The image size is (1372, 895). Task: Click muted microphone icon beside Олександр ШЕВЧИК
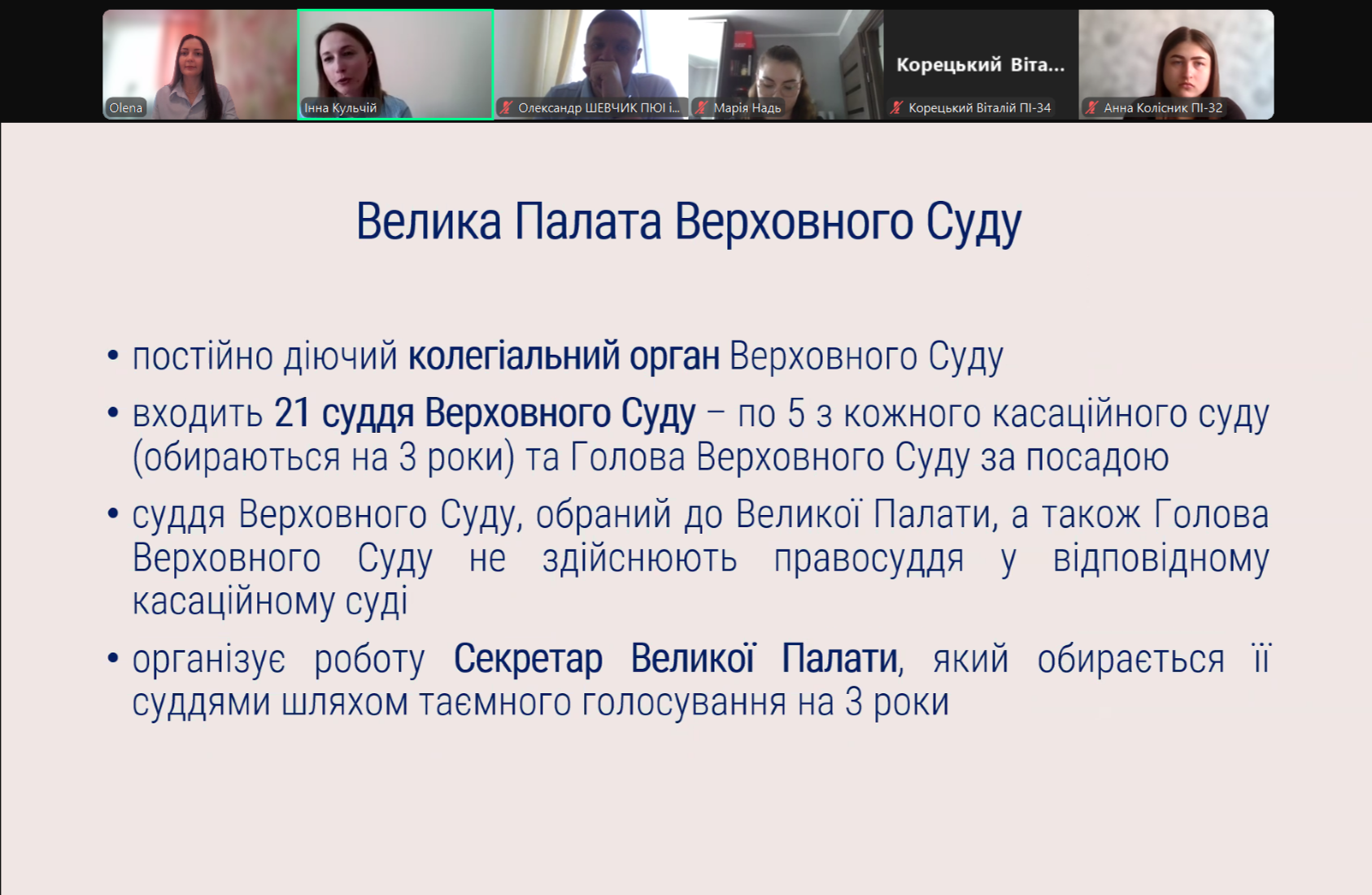click(x=507, y=107)
